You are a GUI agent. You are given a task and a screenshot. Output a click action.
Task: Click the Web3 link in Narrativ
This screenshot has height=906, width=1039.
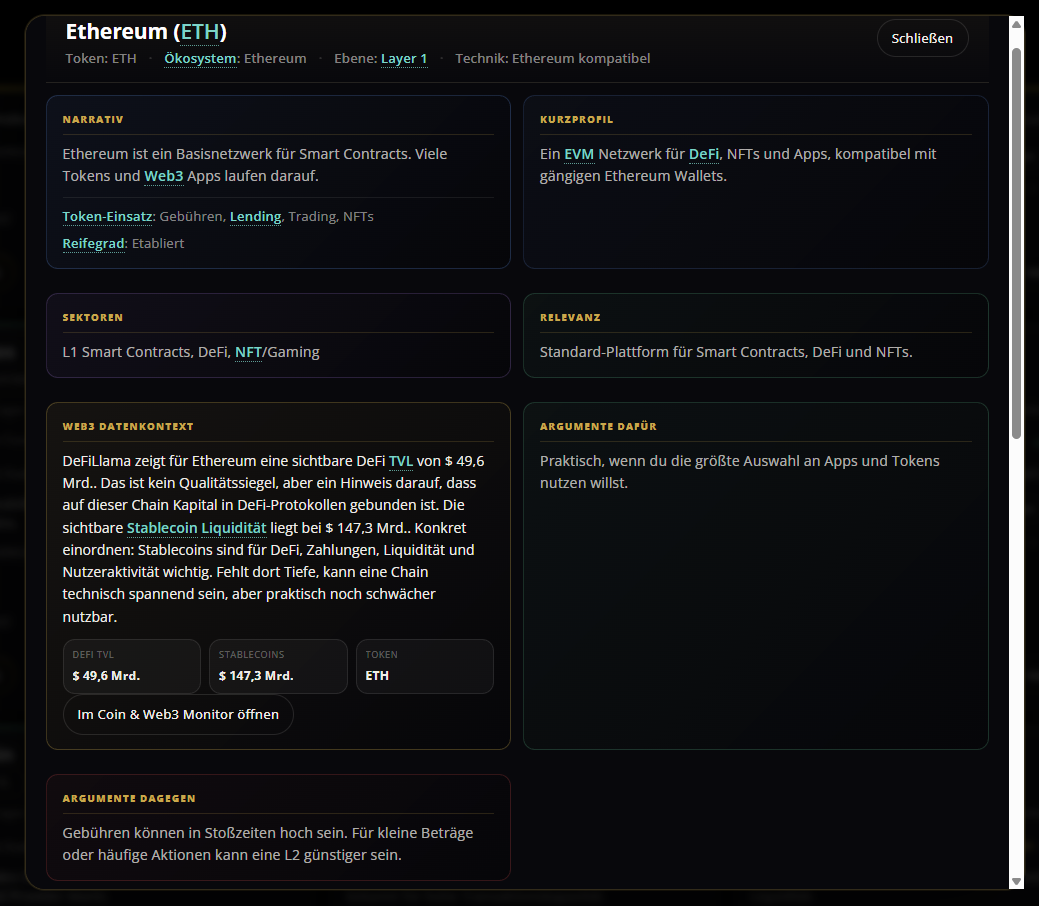click(x=164, y=176)
